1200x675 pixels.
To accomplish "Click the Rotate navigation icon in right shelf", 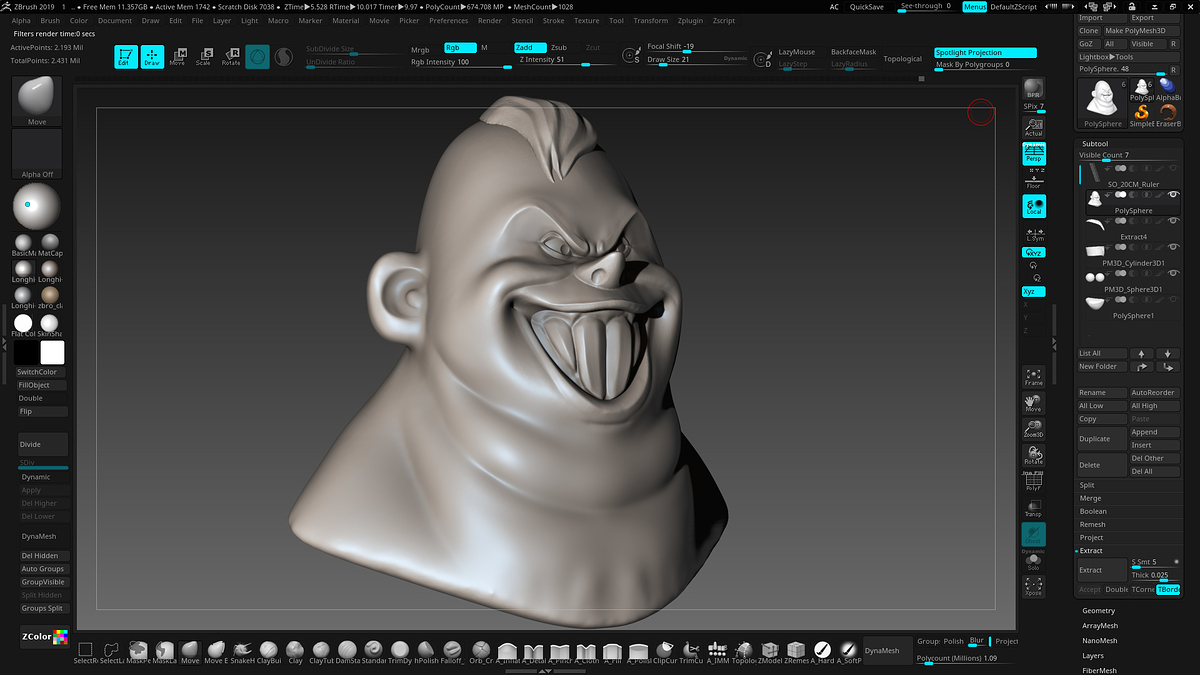I will tap(1034, 455).
